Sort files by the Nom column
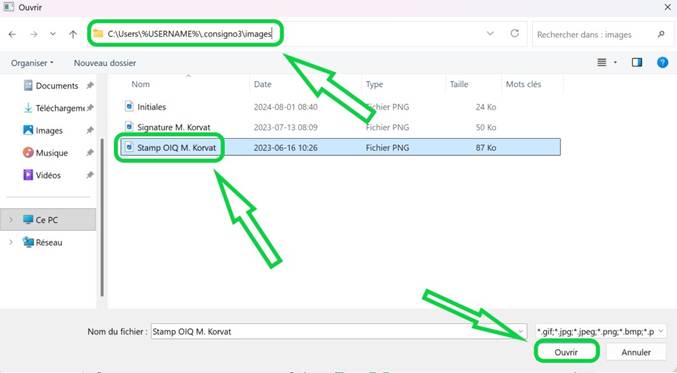The width and height of the screenshot is (677, 373). (140, 84)
